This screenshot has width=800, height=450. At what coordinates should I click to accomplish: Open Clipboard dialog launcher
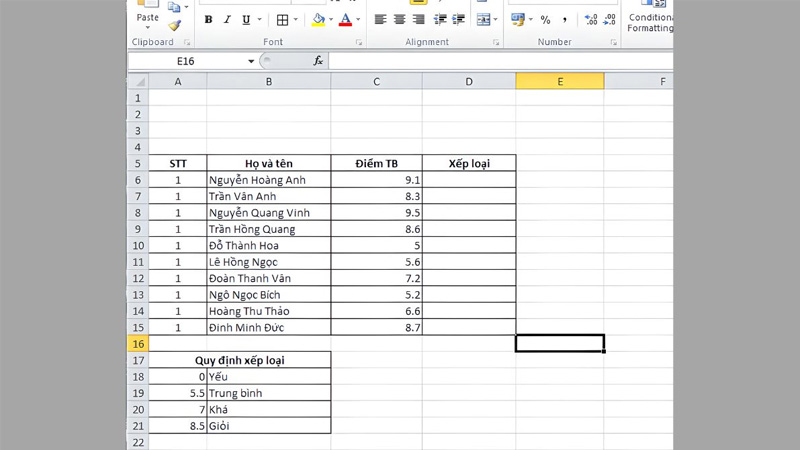(187, 42)
